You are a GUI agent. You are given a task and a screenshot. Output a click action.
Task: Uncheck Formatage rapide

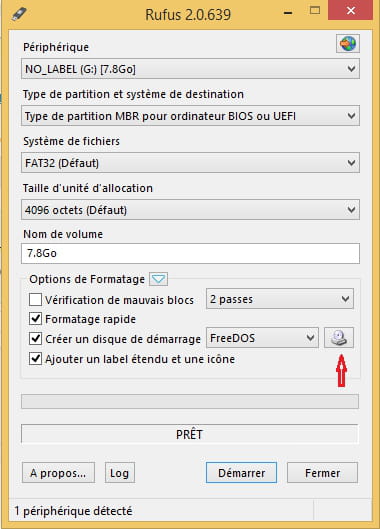pyautogui.click(x=35, y=319)
